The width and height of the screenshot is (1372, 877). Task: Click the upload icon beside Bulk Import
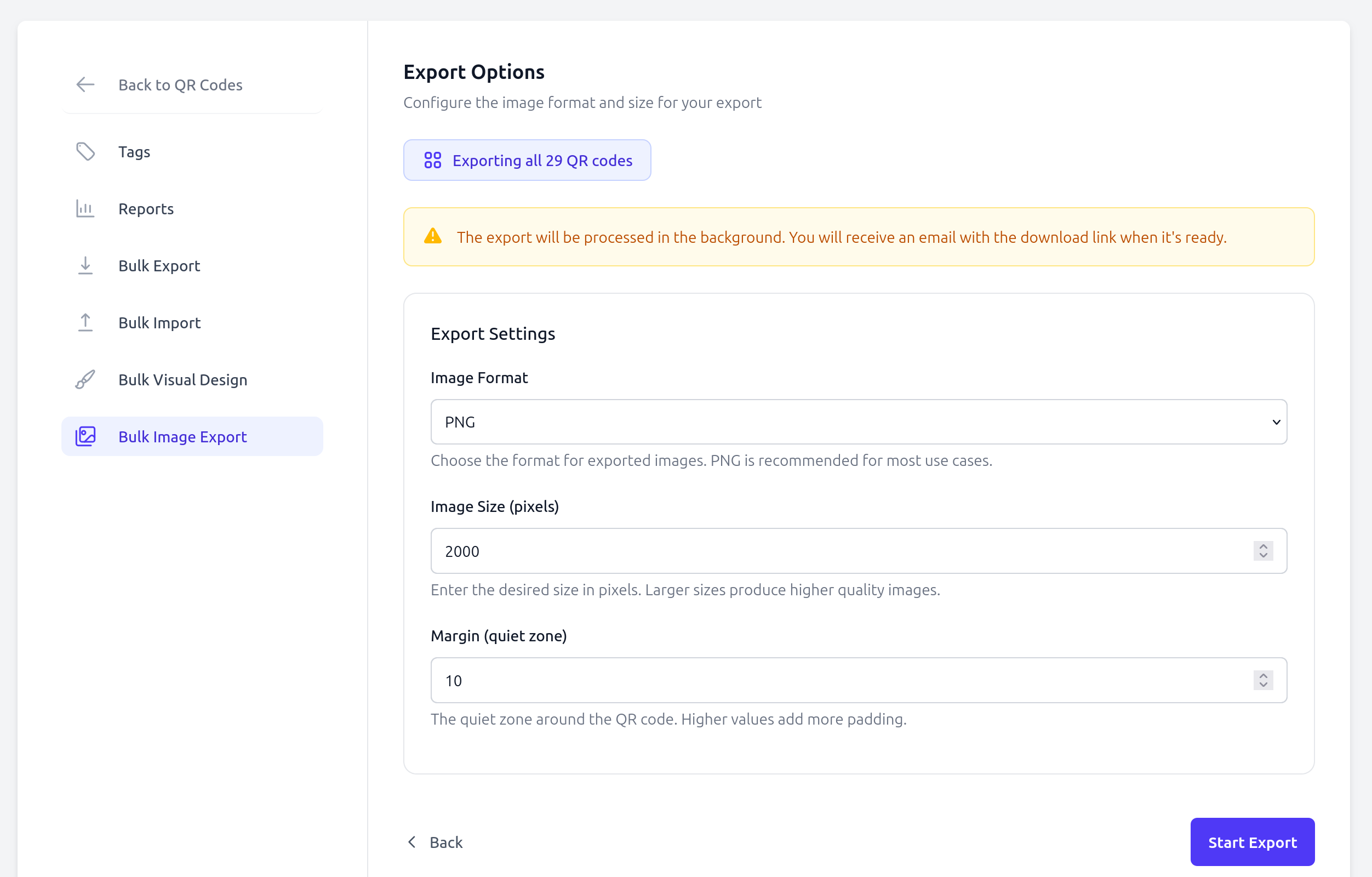(85, 322)
